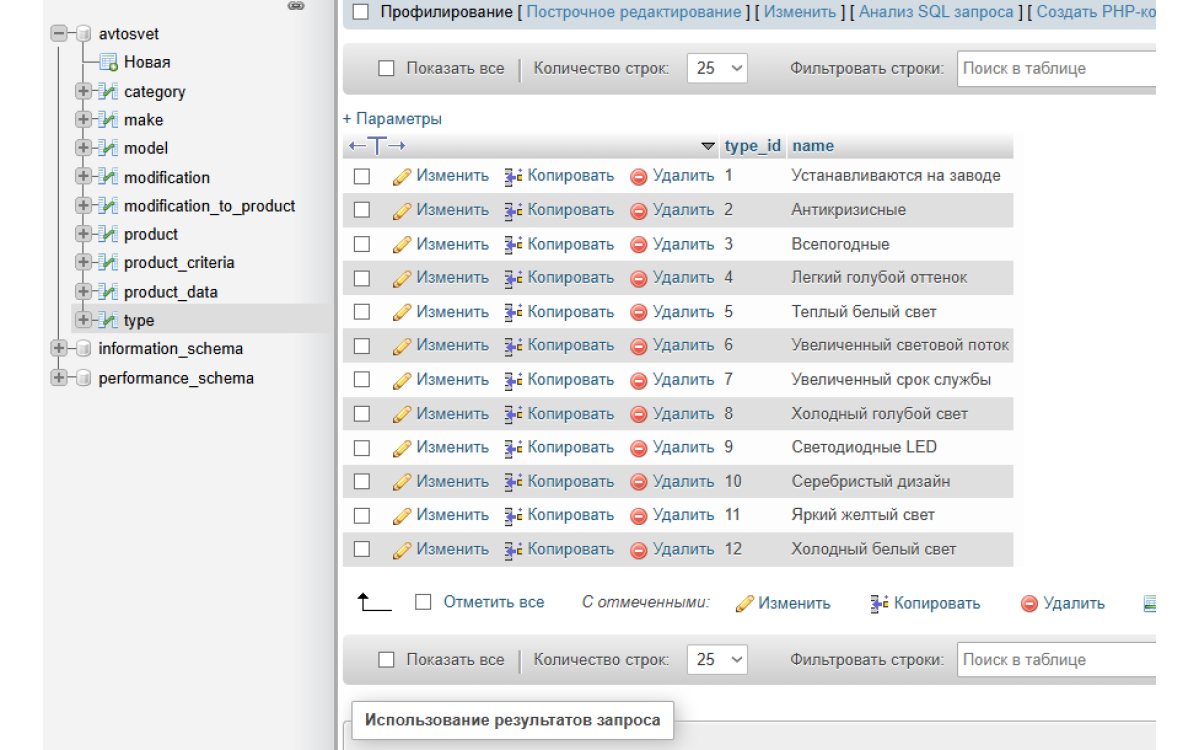Sort by the type_id column header
The width and height of the screenshot is (1200, 750).
point(752,146)
